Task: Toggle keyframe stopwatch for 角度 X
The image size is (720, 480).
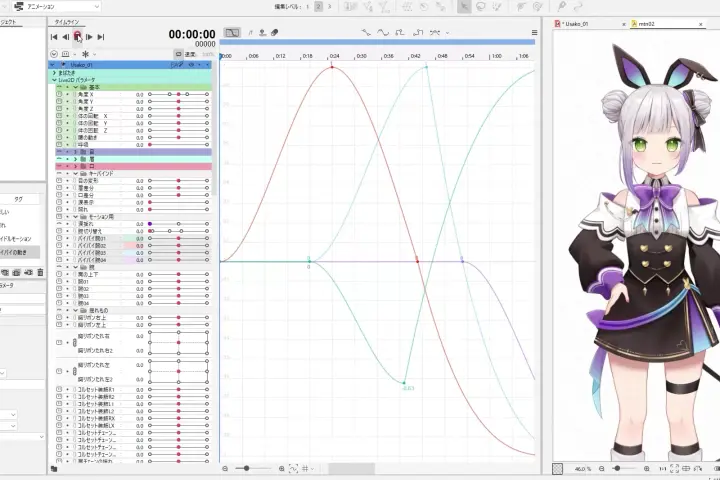Action: [59, 94]
